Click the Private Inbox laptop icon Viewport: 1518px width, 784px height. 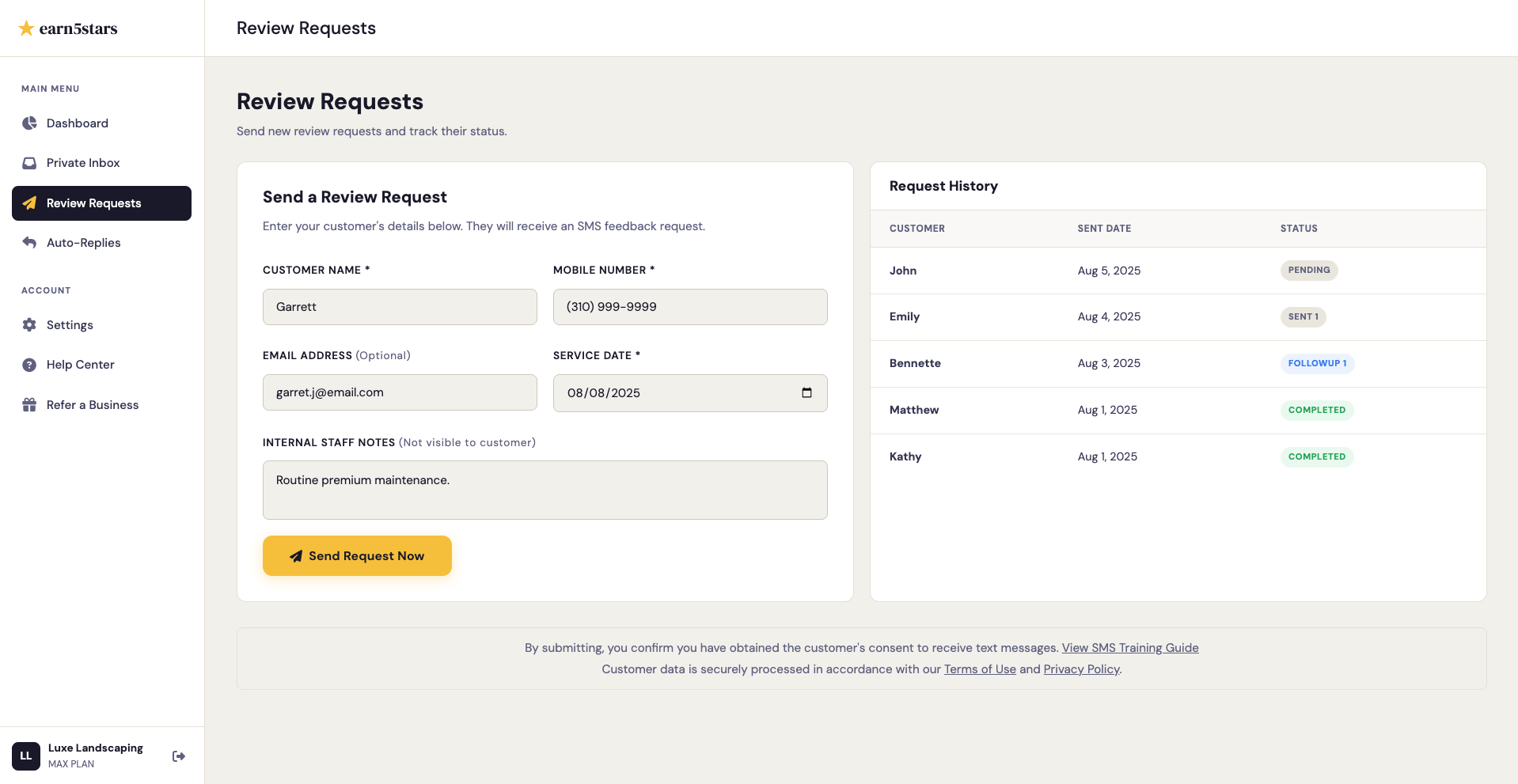(29, 163)
